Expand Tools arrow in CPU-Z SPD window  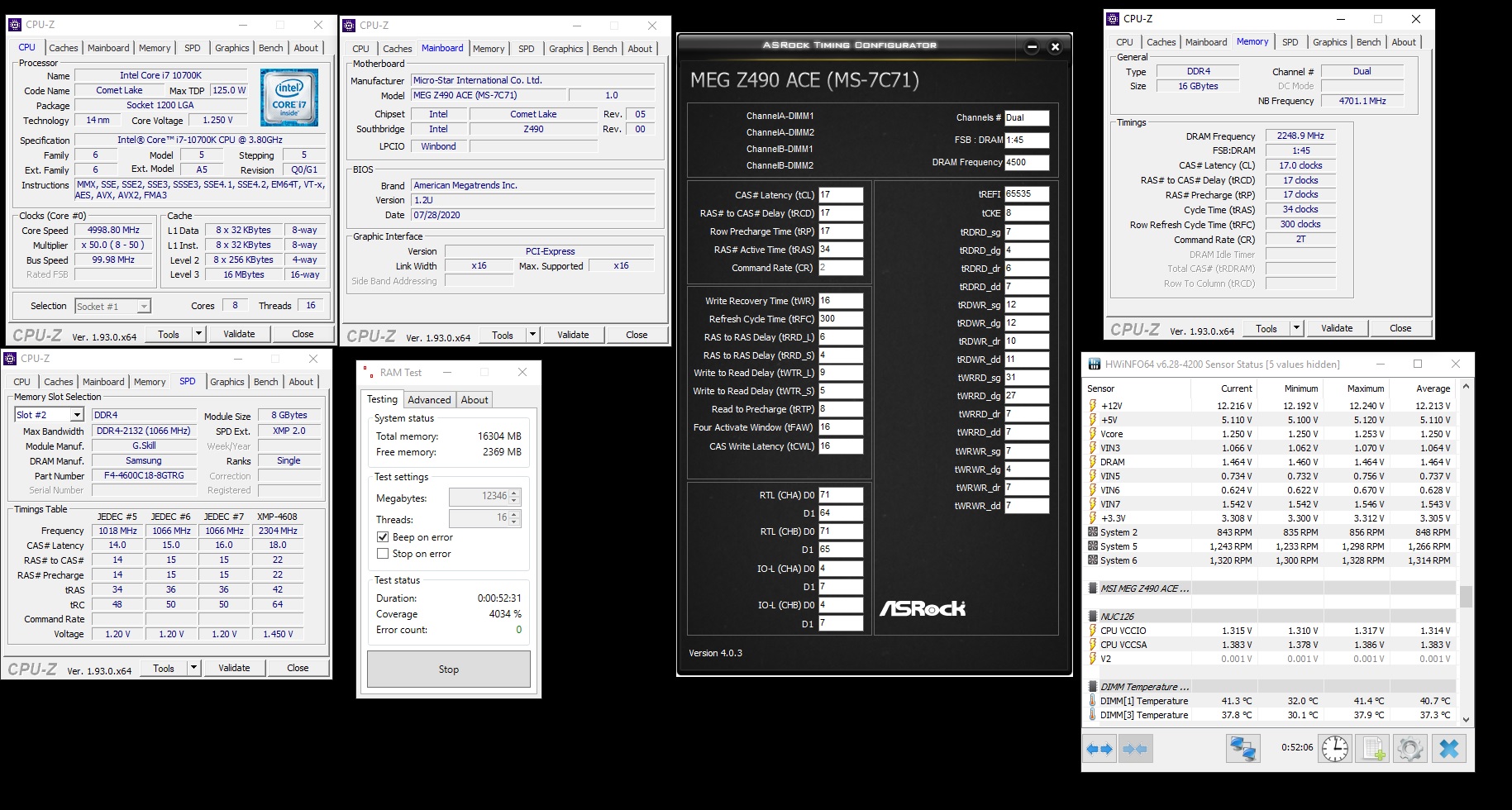(193, 668)
